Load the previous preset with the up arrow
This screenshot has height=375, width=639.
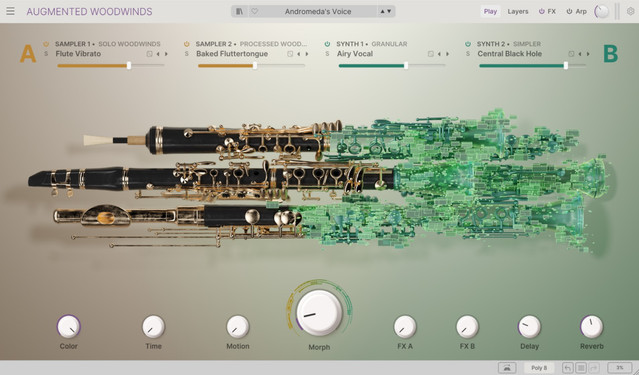(x=382, y=11)
